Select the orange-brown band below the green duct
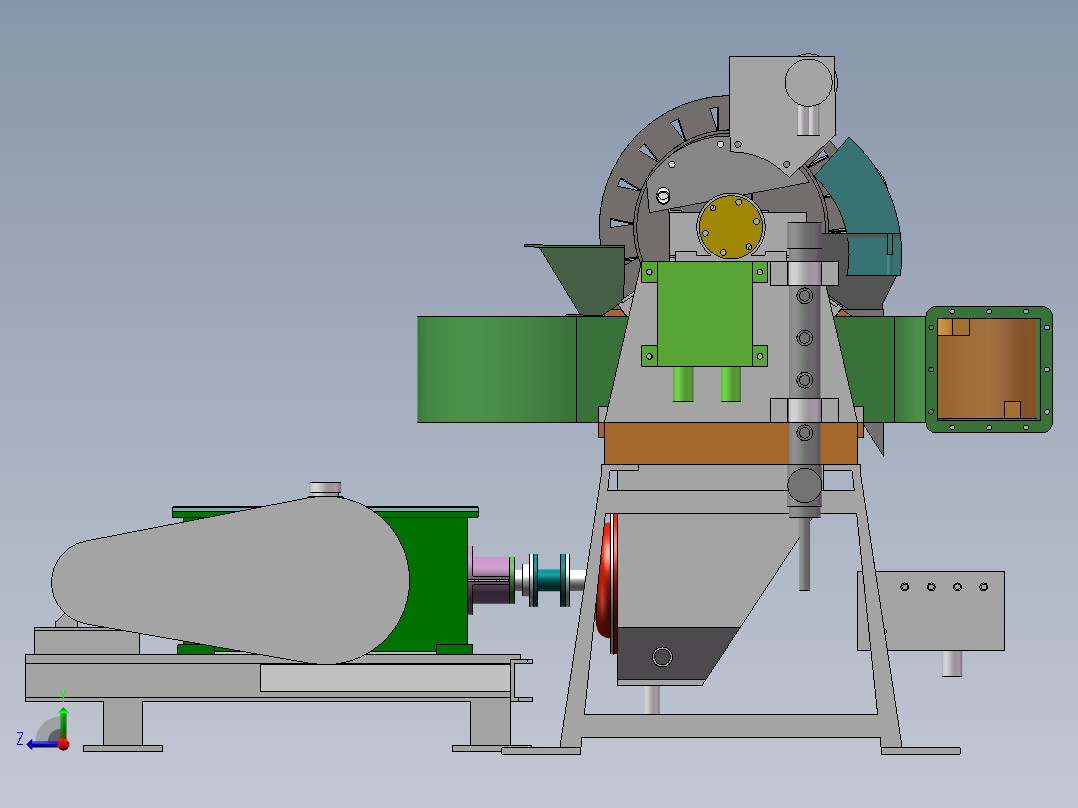The height and width of the screenshot is (808, 1078). [x=730, y=443]
